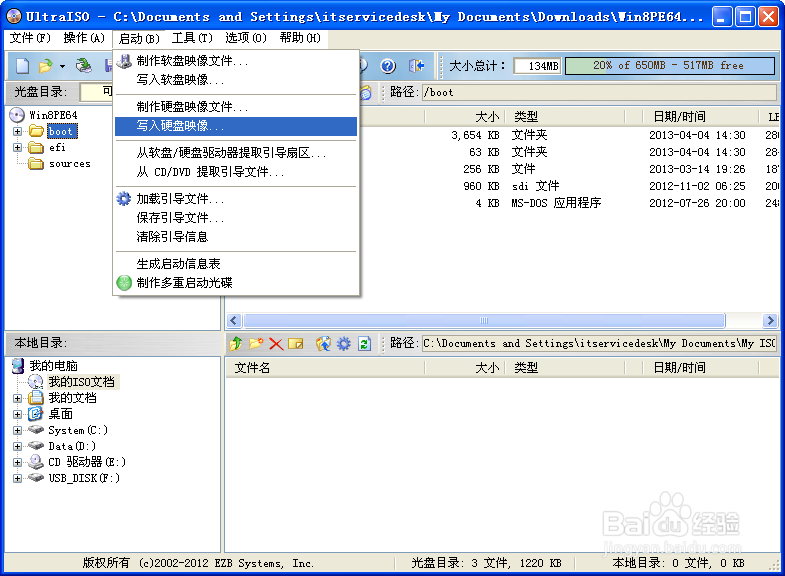Select the 960 KB sdi 文件 row
The width and height of the screenshot is (785, 576).
502,186
